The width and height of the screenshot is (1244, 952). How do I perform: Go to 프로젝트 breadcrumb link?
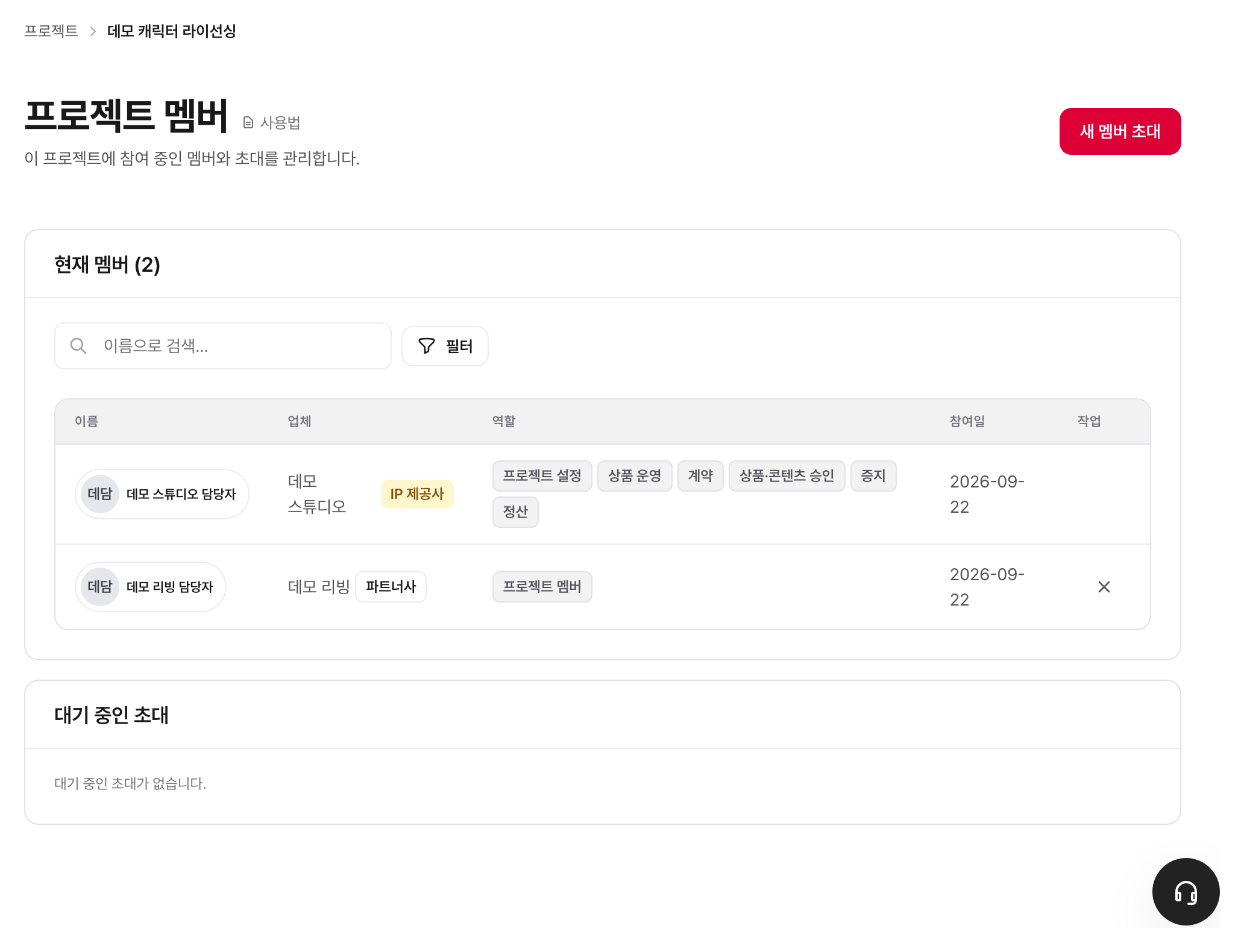pos(51,31)
